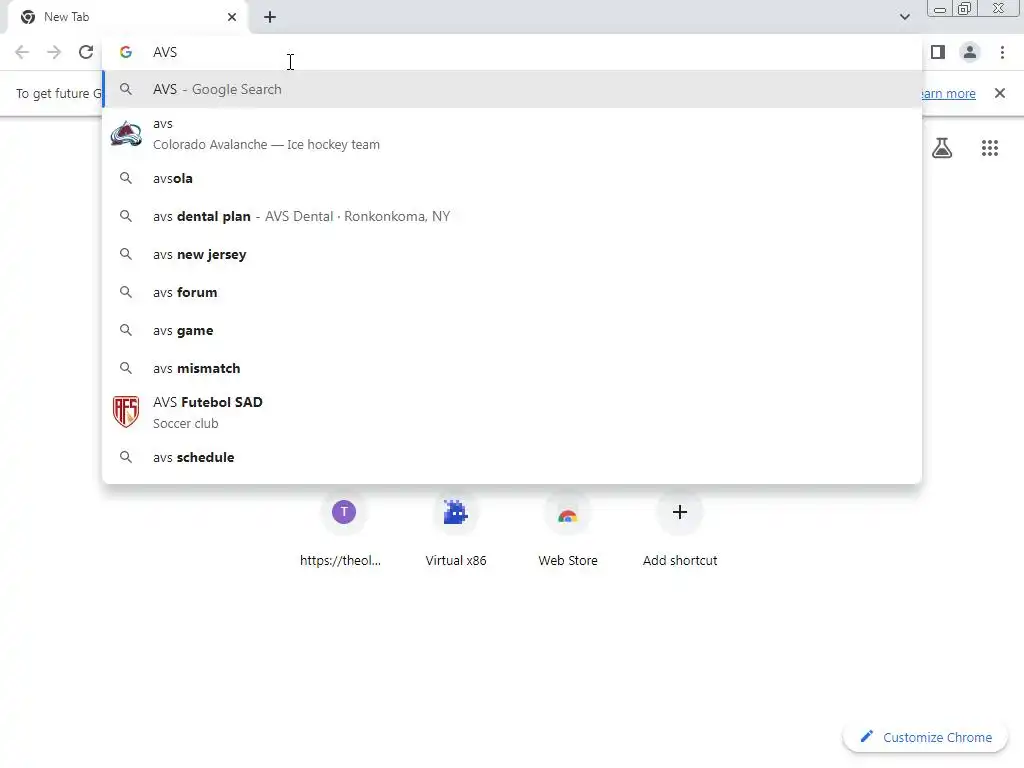This screenshot has width=1024, height=768.
Task: Expand the tab search chevron
Action: click(904, 17)
